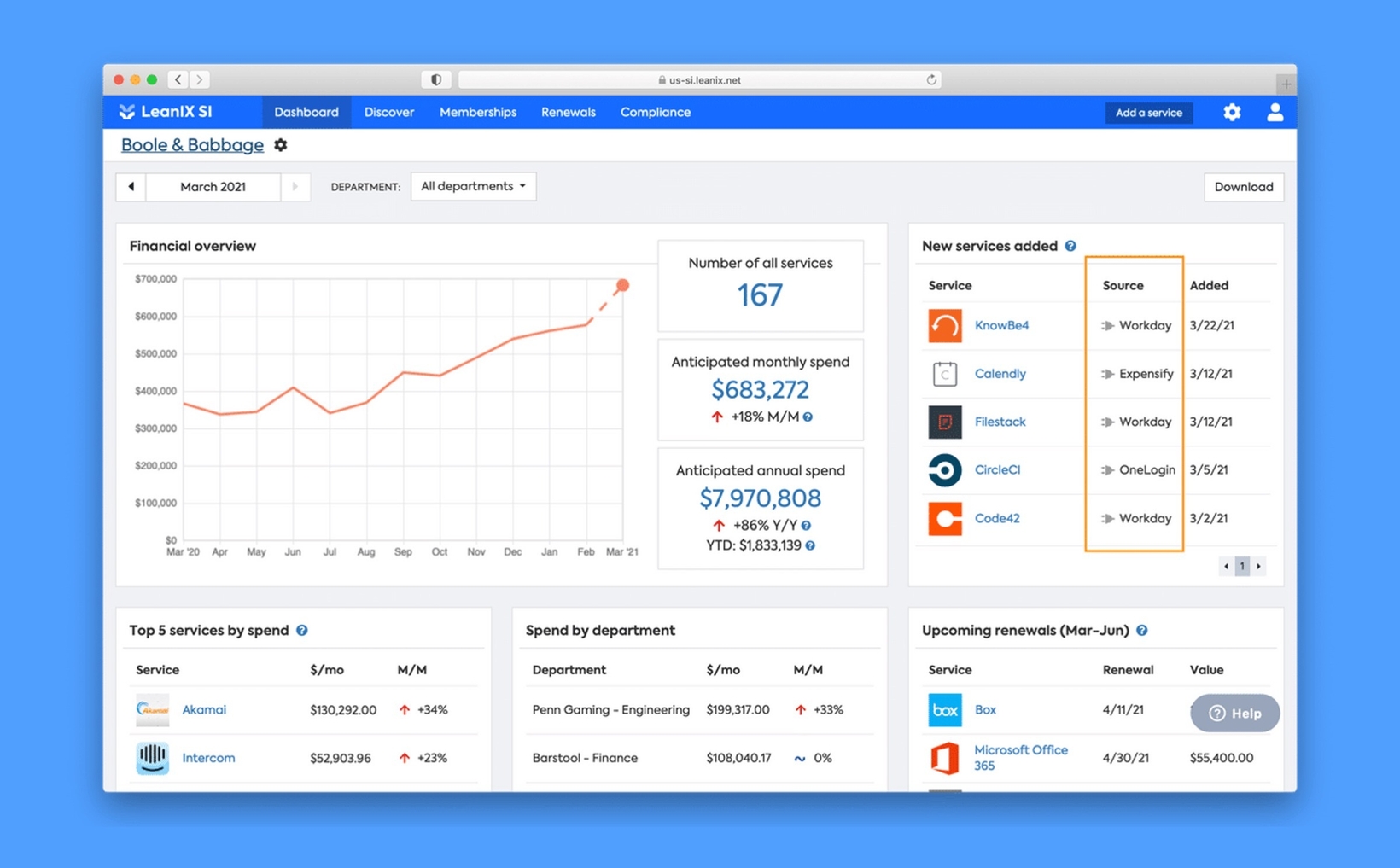Click the March 2021 date field

213,187
